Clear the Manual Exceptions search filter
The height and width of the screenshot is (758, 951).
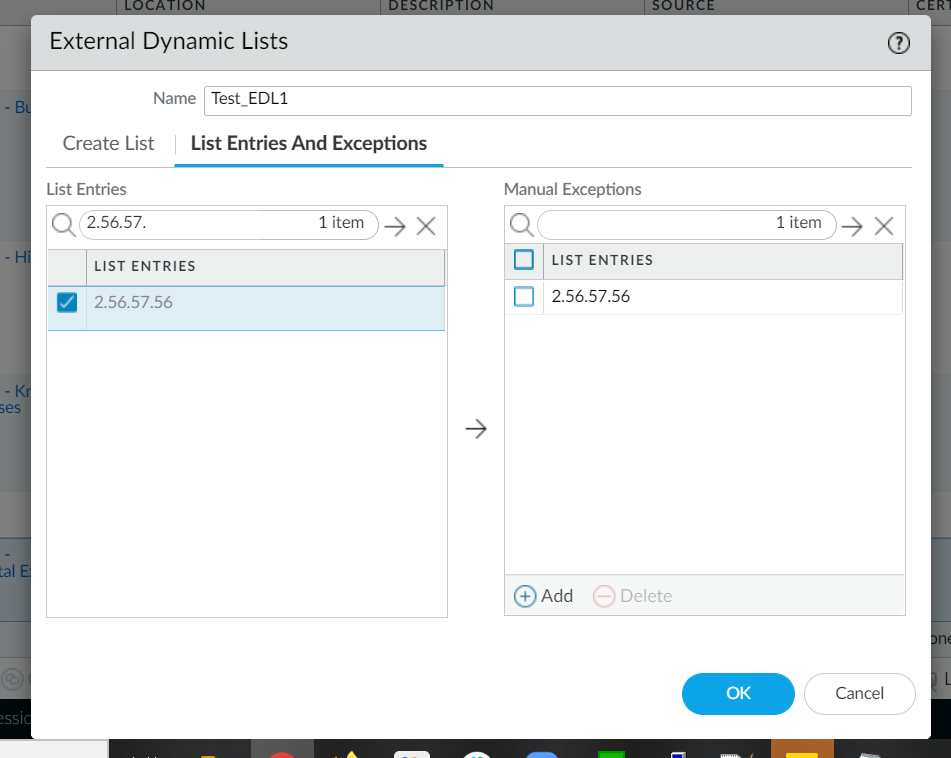pos(883,227)
